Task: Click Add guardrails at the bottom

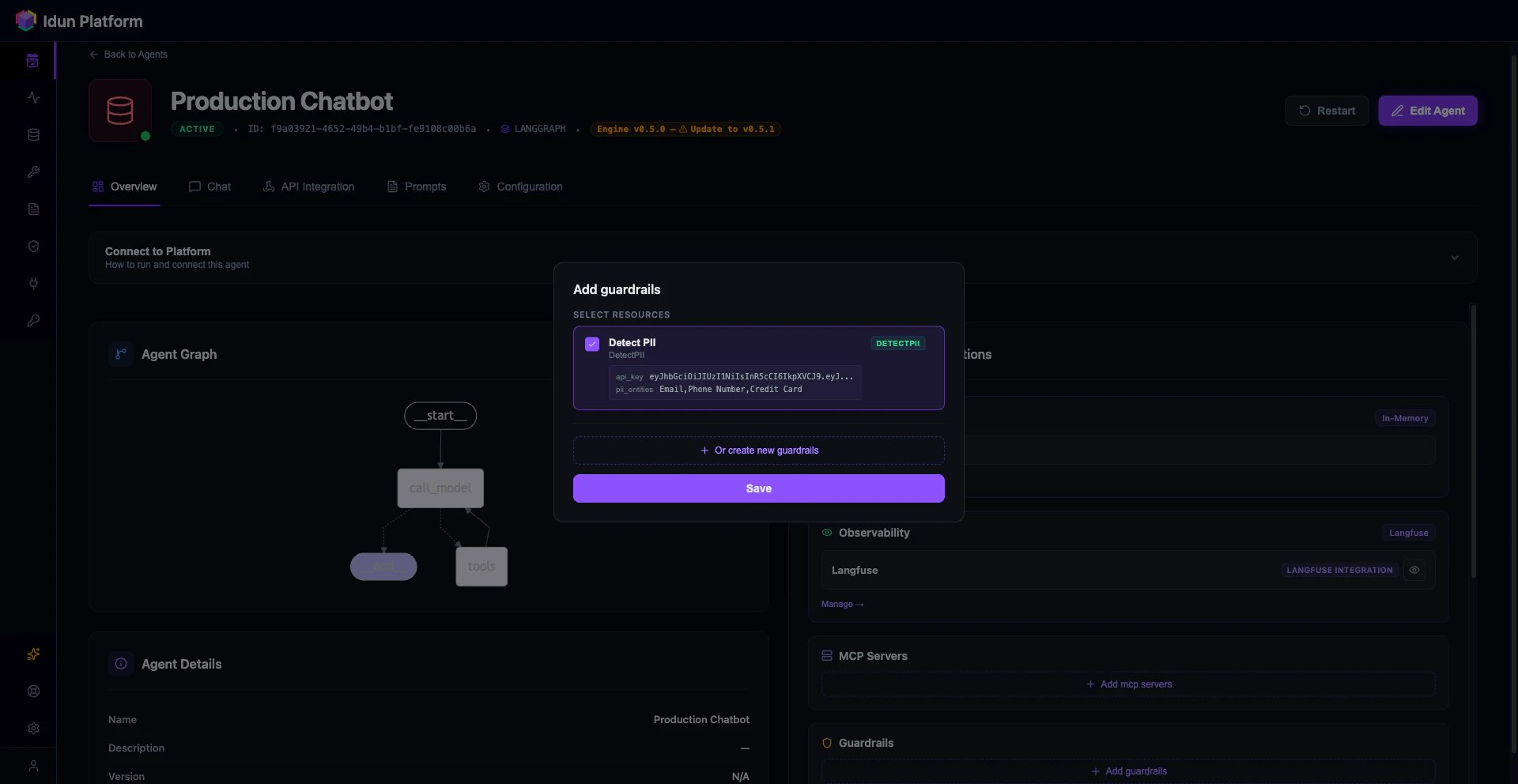Action: [1129, 771]
